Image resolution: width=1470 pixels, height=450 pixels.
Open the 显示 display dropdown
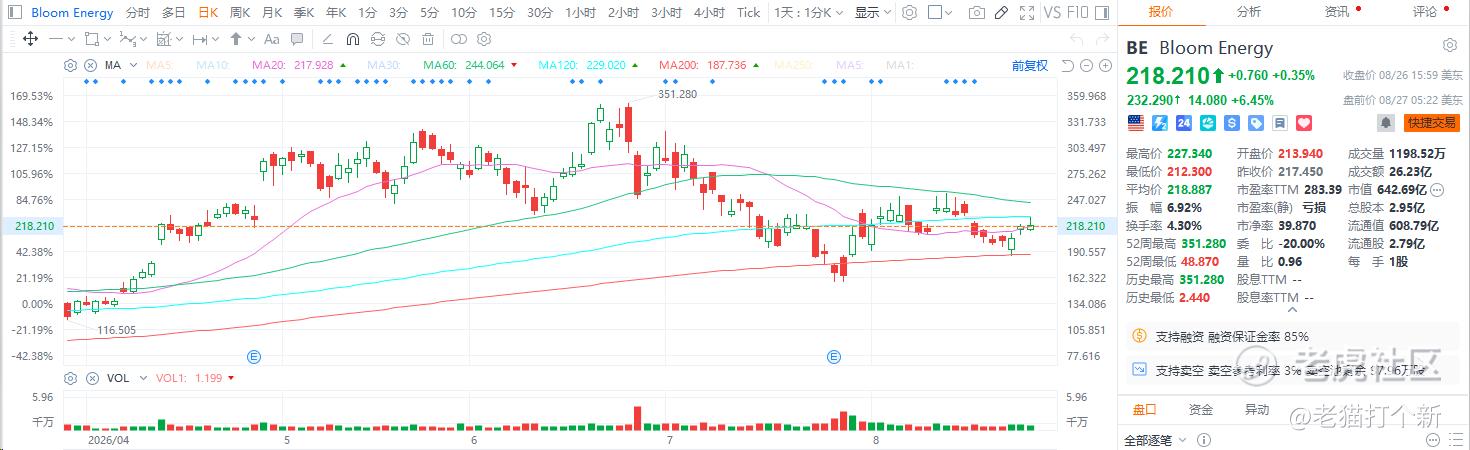pyautogui.click(x=874, y=13)
